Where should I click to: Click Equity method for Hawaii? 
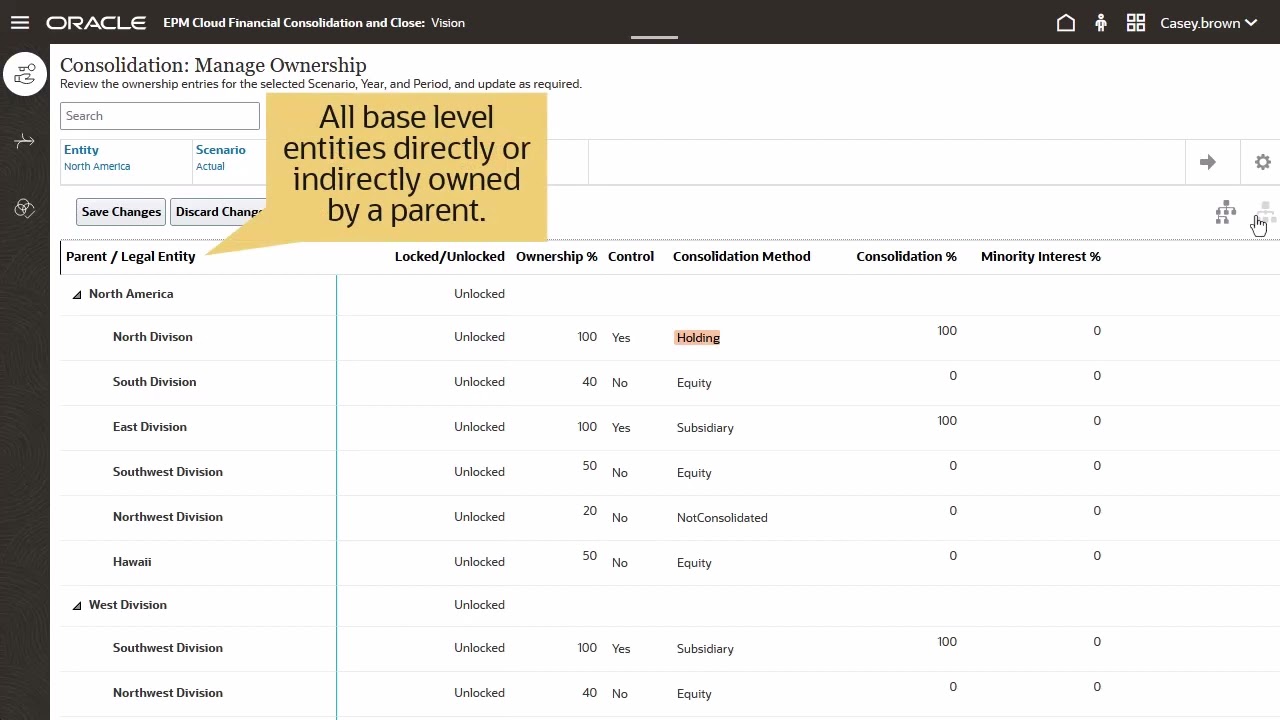point(694,563)
